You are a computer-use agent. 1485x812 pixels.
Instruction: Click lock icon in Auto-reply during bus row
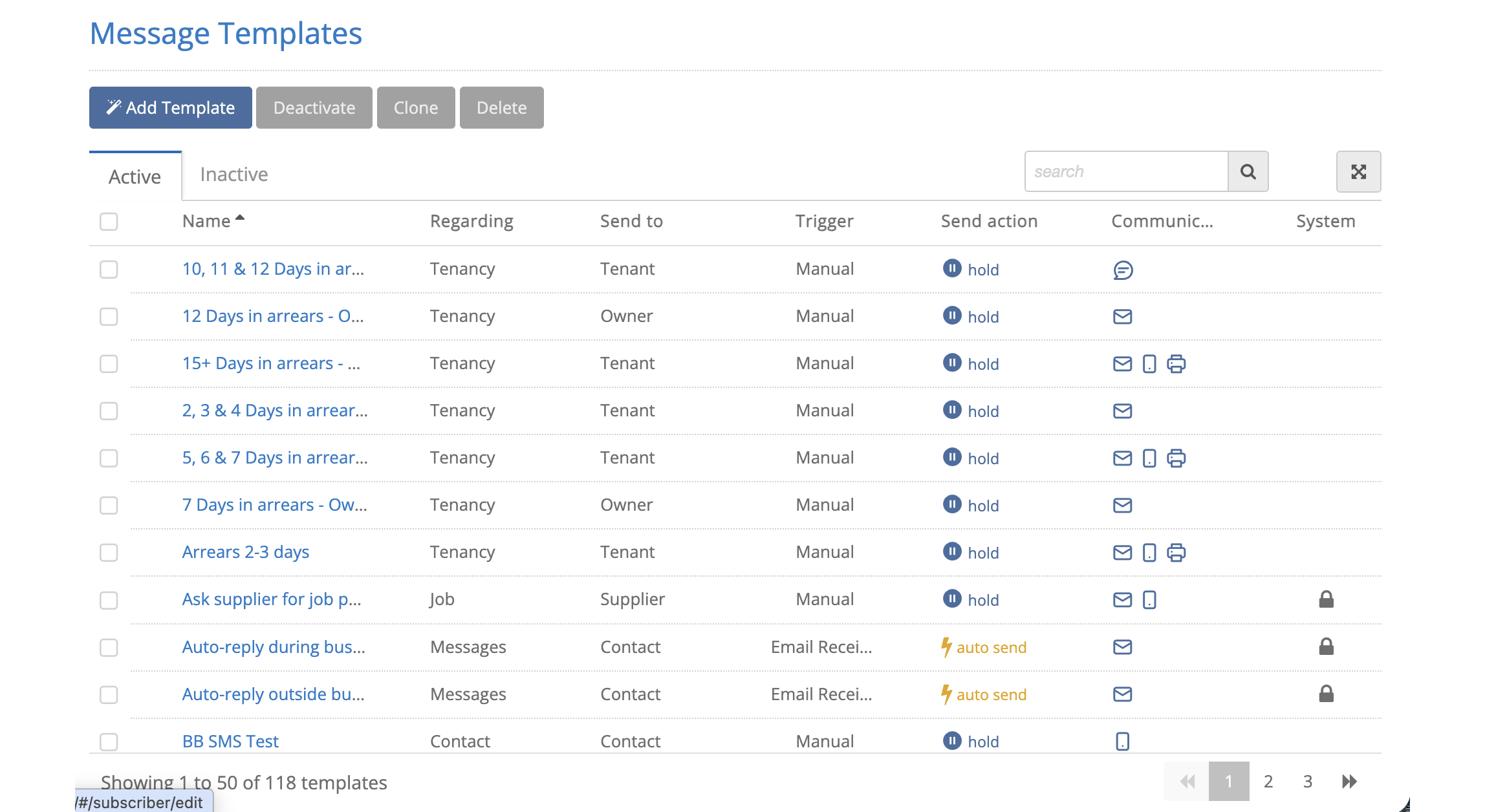click(1326, 646)
